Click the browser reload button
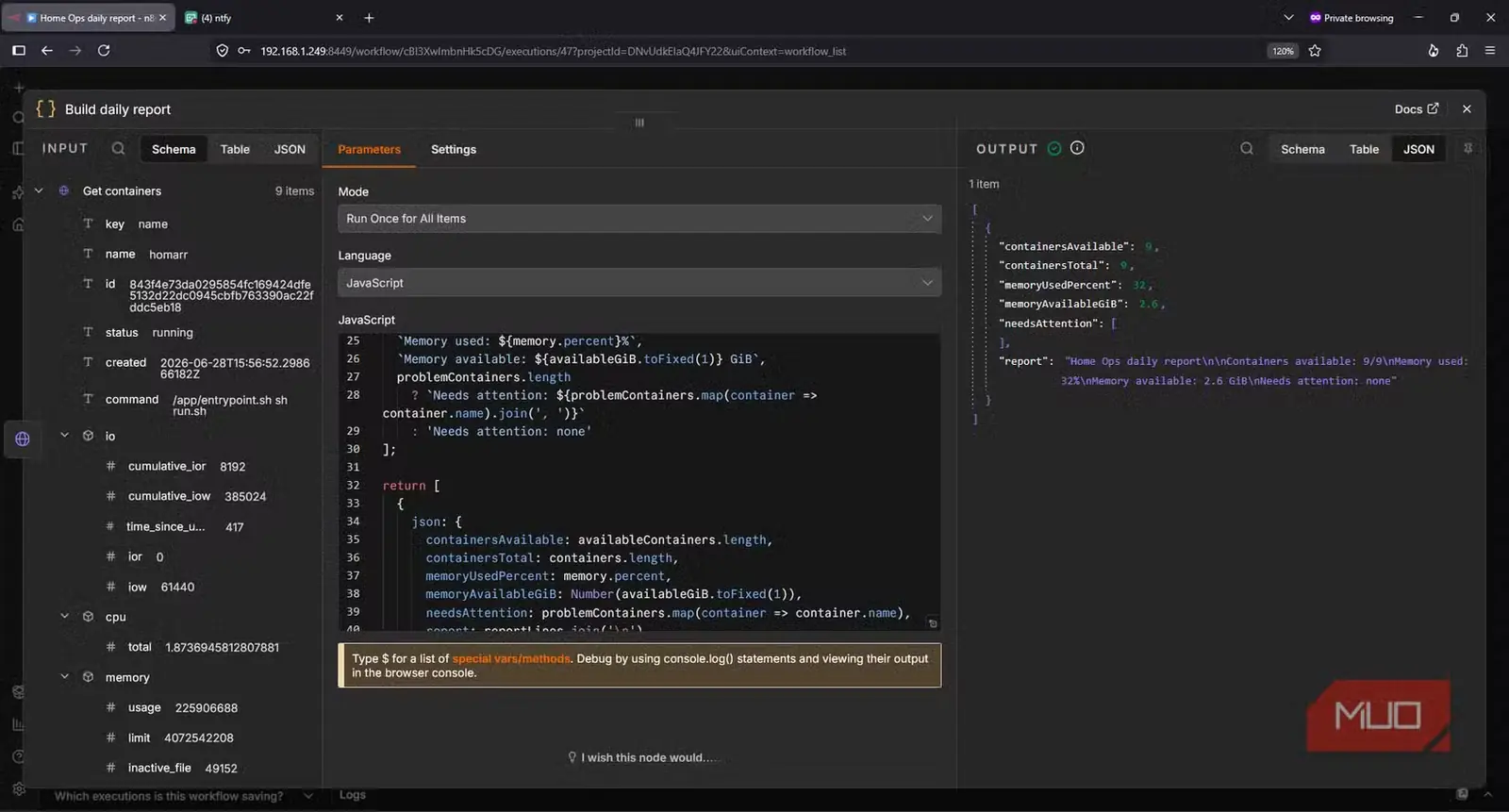This screenshot has width=1509, height=812. pyautogui.click(x=104, y=51)
